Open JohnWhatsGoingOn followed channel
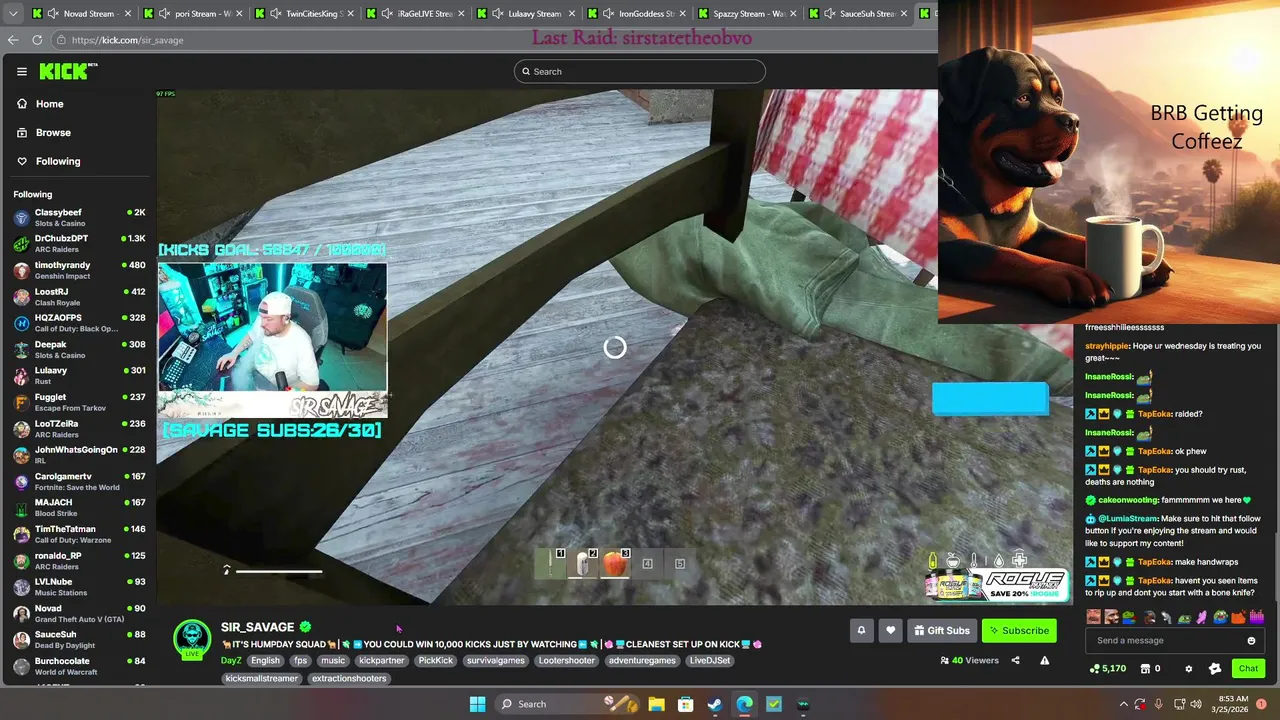 tap(78, 455)
